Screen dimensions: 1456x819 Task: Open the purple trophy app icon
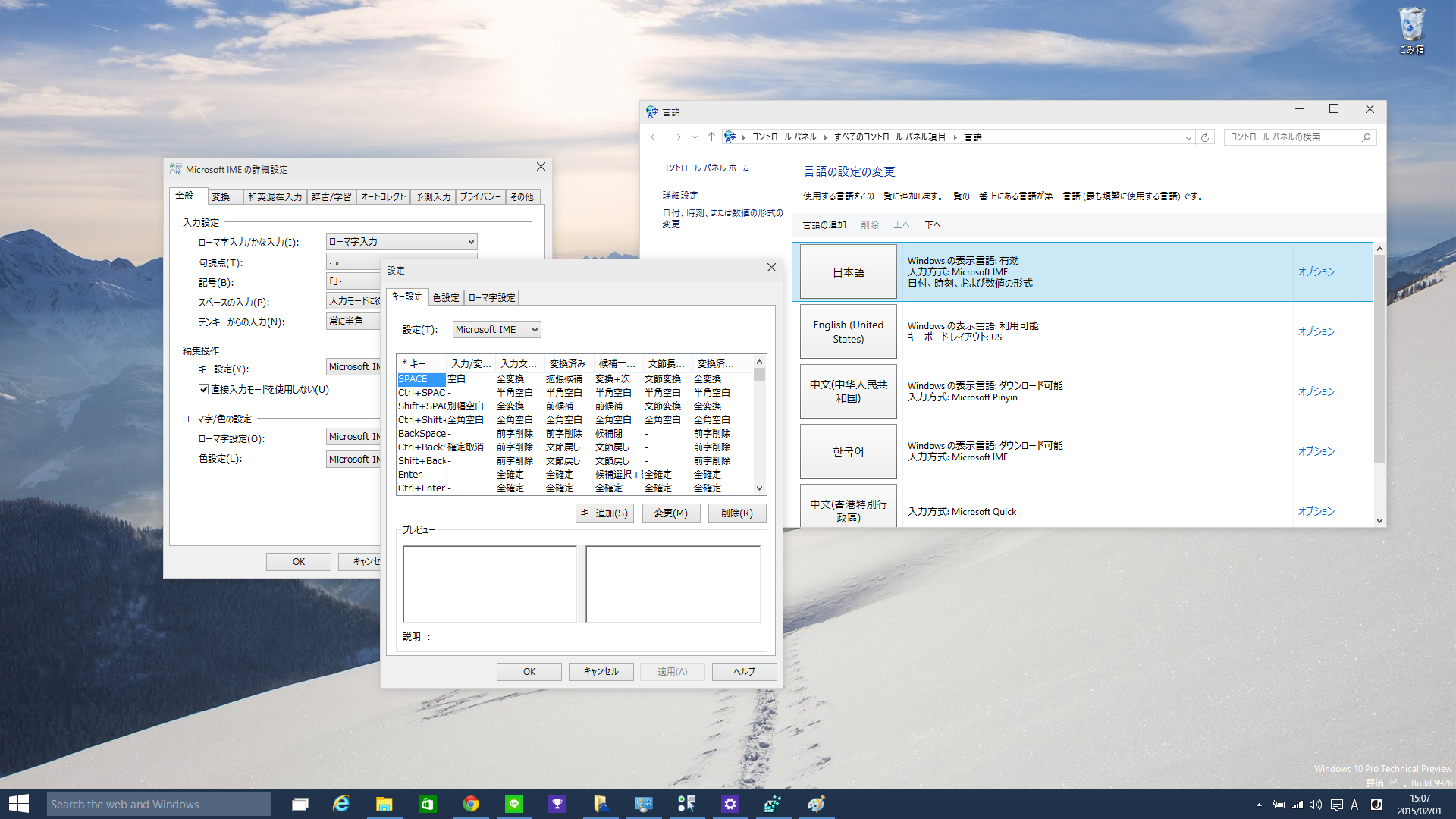557,804
